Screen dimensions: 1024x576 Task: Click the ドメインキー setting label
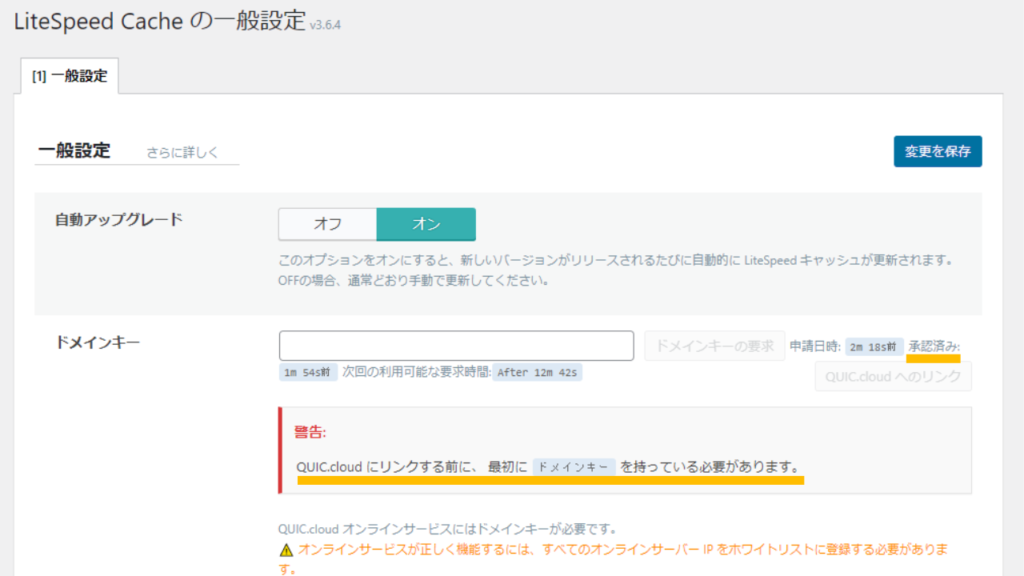click(x=97, y=342)
